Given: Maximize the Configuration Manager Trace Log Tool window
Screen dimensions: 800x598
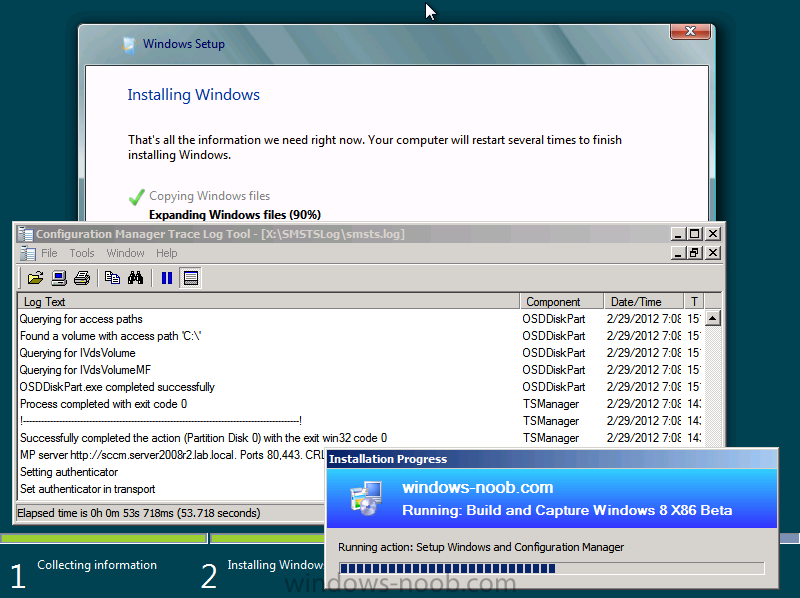Looking at the screenshot, I should [694, 234].
